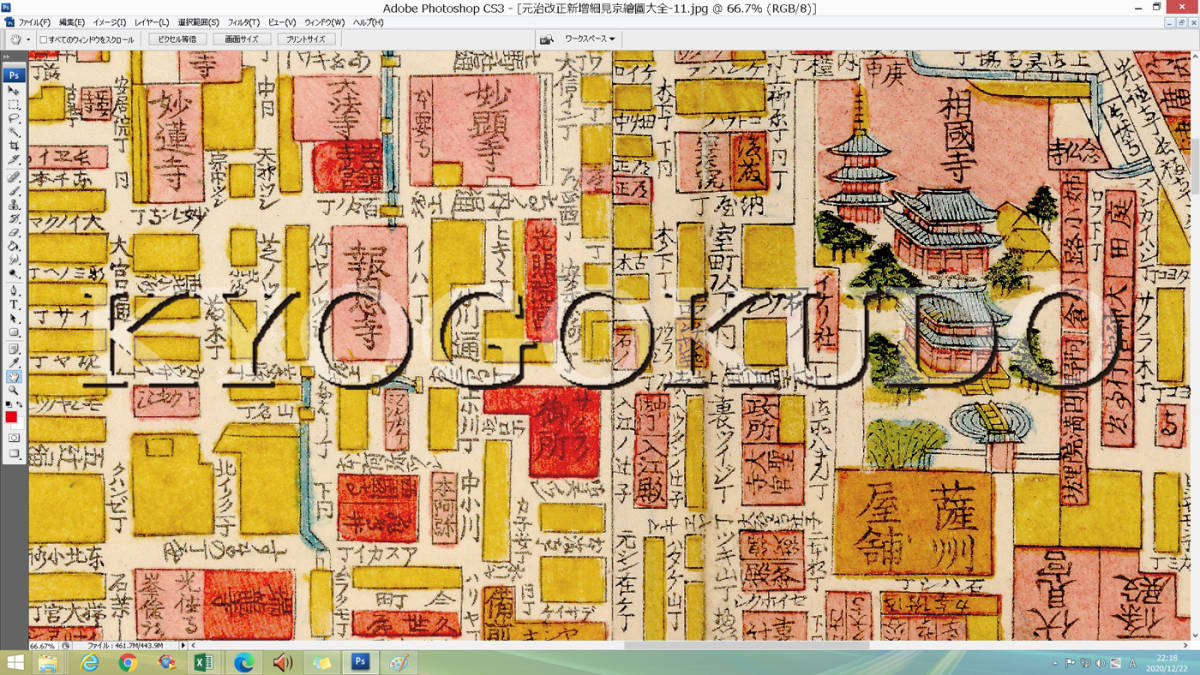Open the ウィンドウ(W) menu
1200x675 pixels.
point(324,22)
